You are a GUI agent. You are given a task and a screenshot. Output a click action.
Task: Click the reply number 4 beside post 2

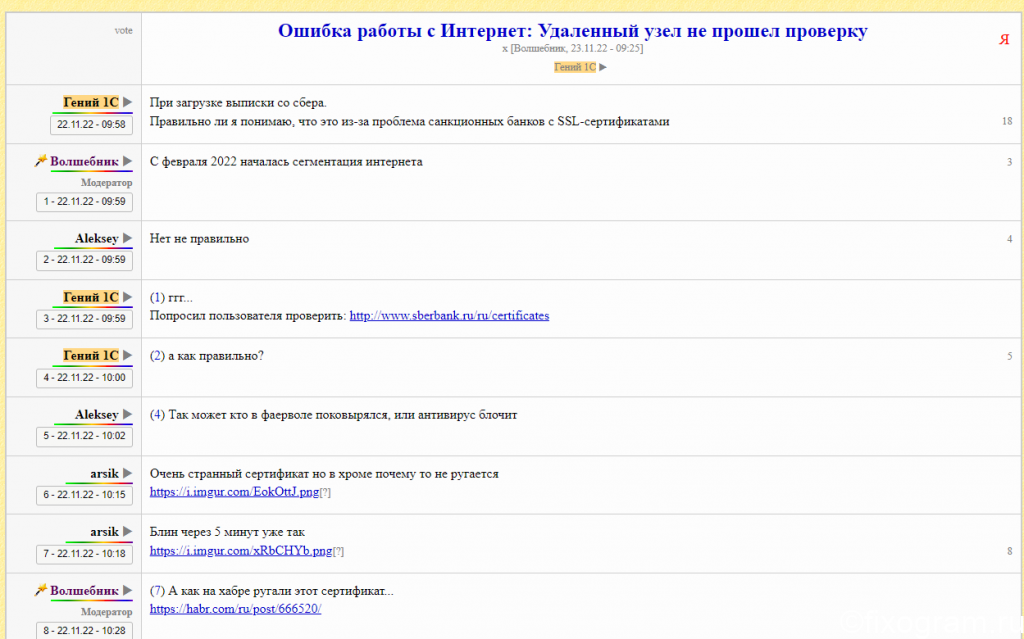pyautogui.click(x=1010, y=239)
